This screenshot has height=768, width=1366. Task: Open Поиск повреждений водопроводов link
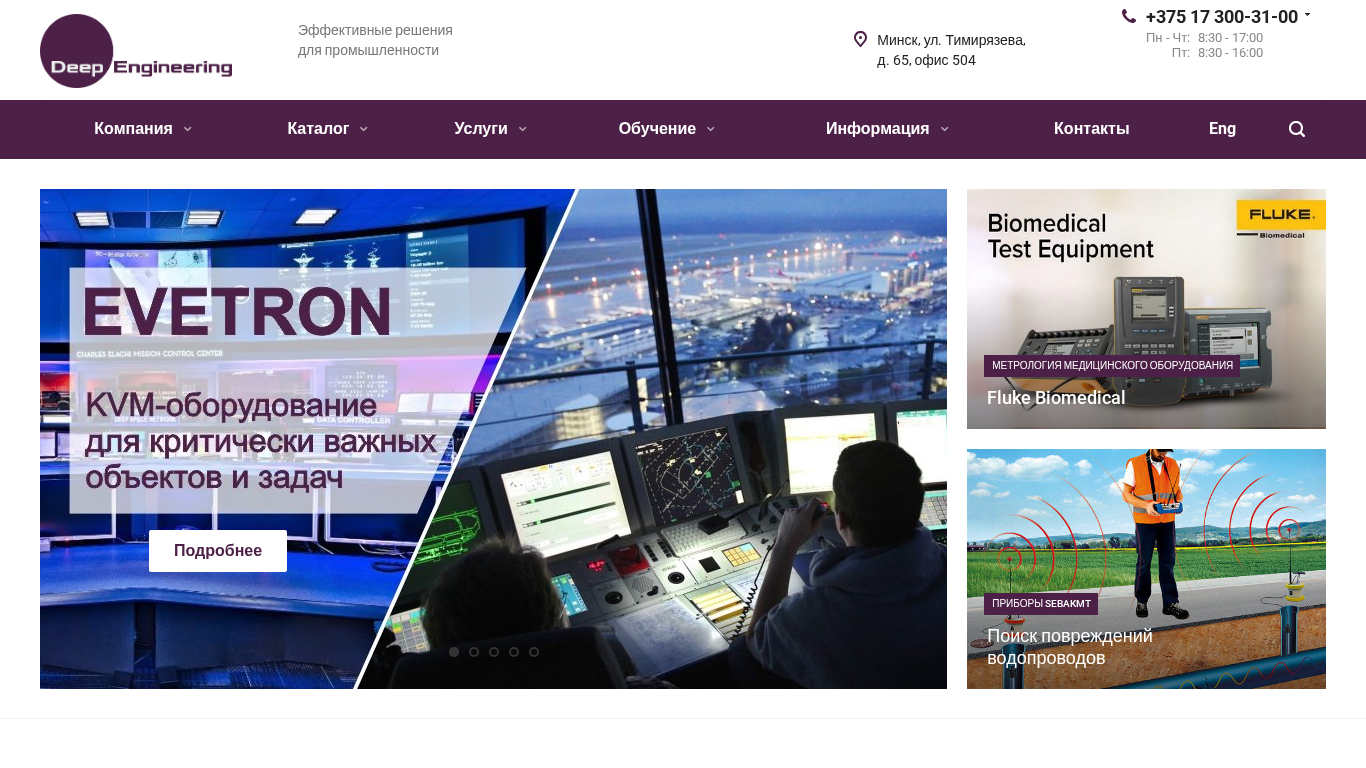[1070, 647]
